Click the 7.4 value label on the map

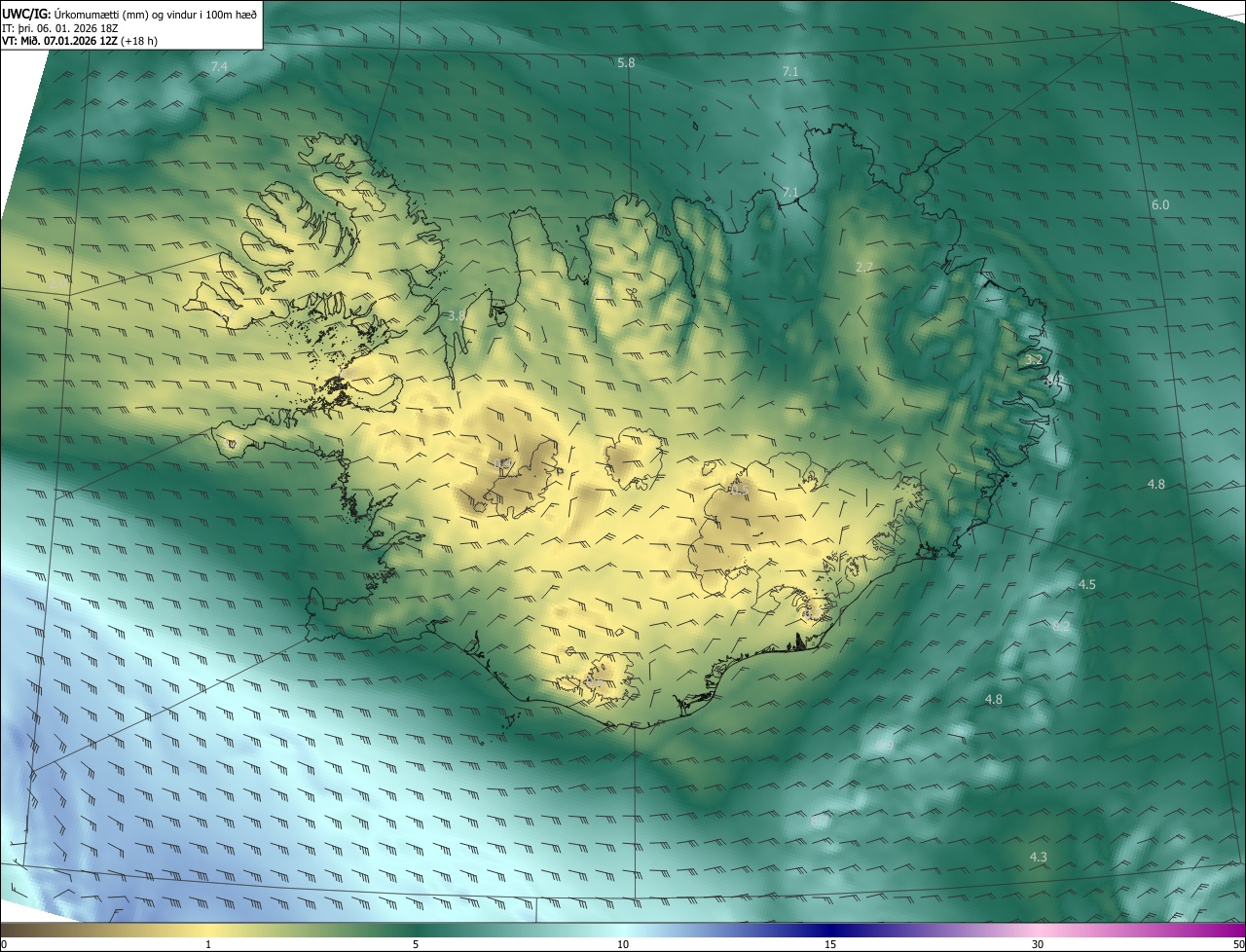[x=219, y=66]
